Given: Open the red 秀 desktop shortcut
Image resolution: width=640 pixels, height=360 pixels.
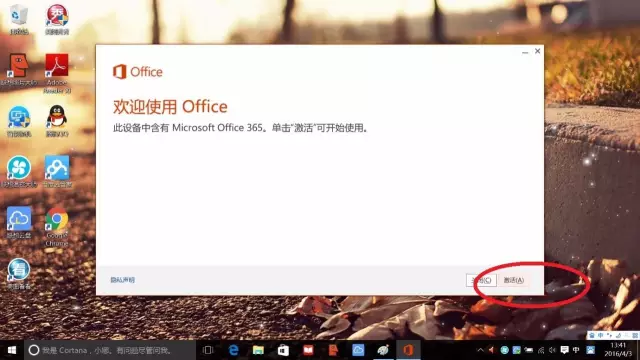Looking at the screenshot, I should 57,19.
